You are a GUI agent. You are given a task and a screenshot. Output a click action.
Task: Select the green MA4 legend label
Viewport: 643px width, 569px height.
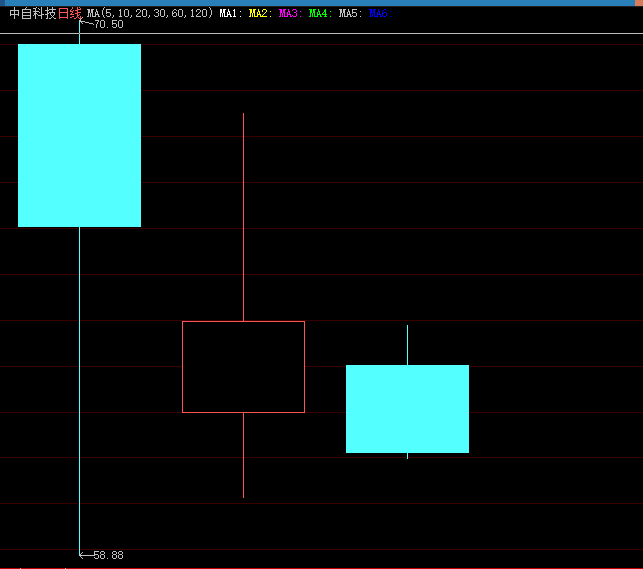pos(320,14)
